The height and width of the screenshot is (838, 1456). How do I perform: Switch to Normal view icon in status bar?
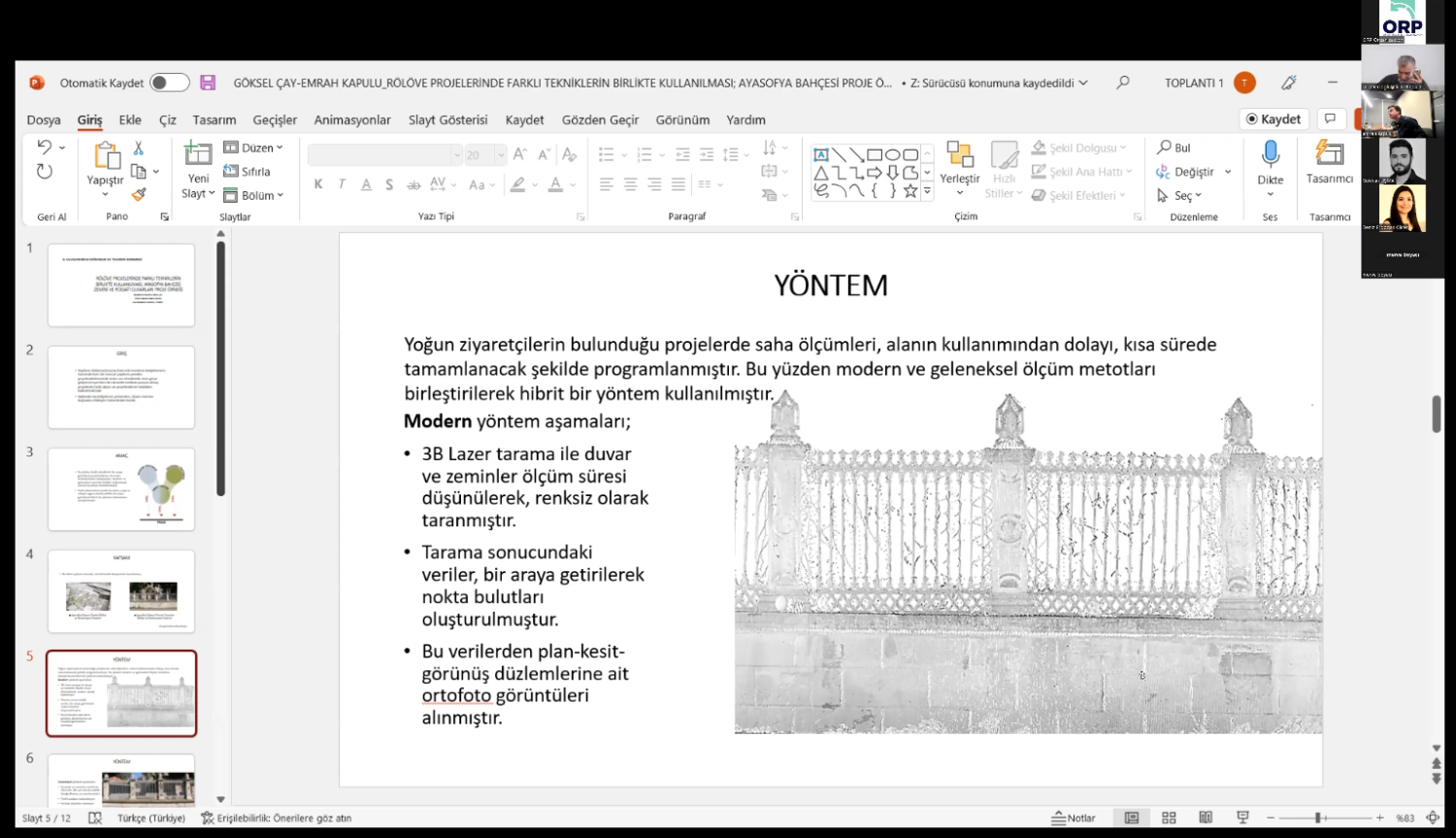point(1132,818)
